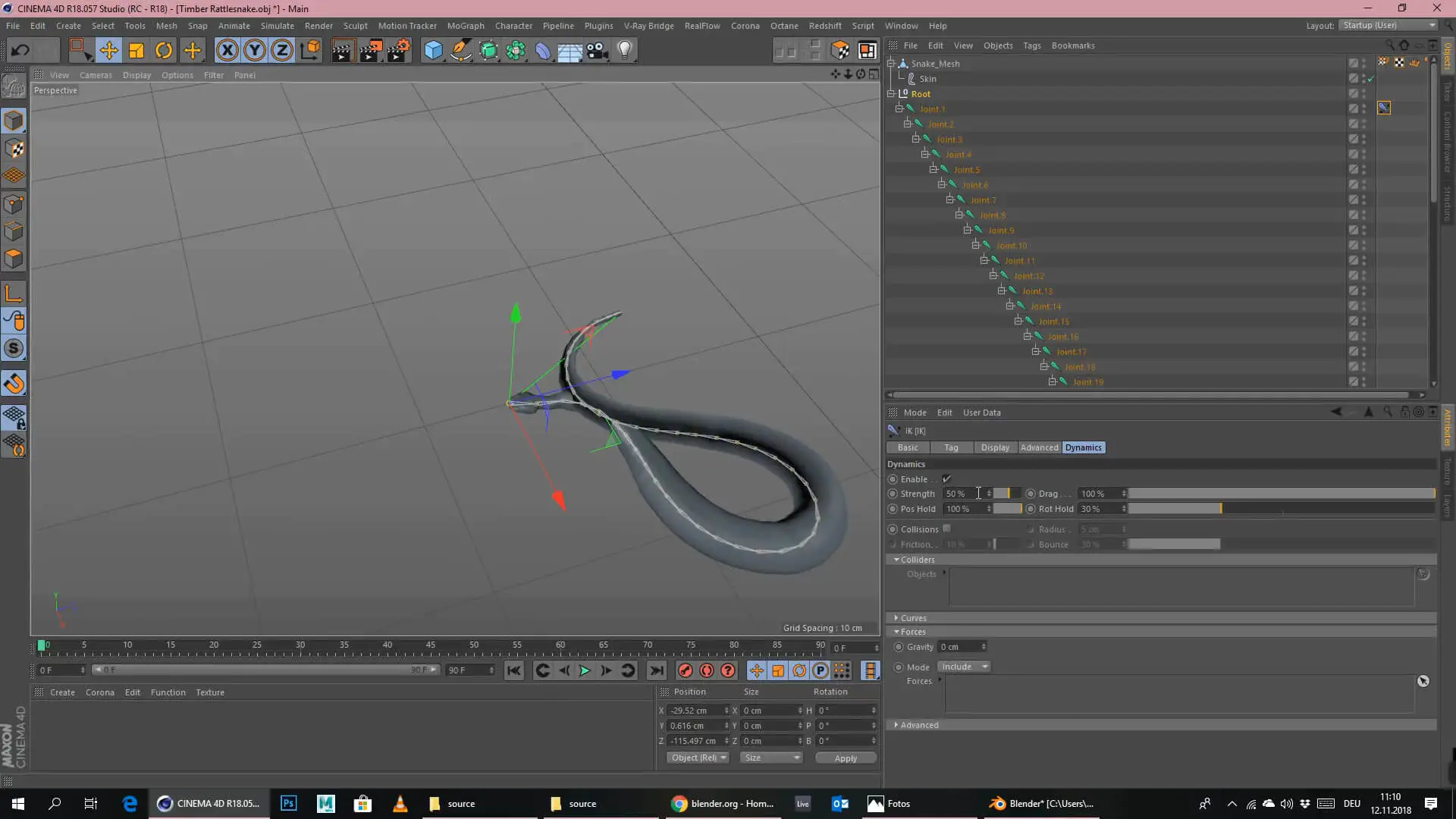Image resolution: width=1456 pixels, height=819 pixels.
Task: Open Edit Render Settings icon
Action: point(398,51)
